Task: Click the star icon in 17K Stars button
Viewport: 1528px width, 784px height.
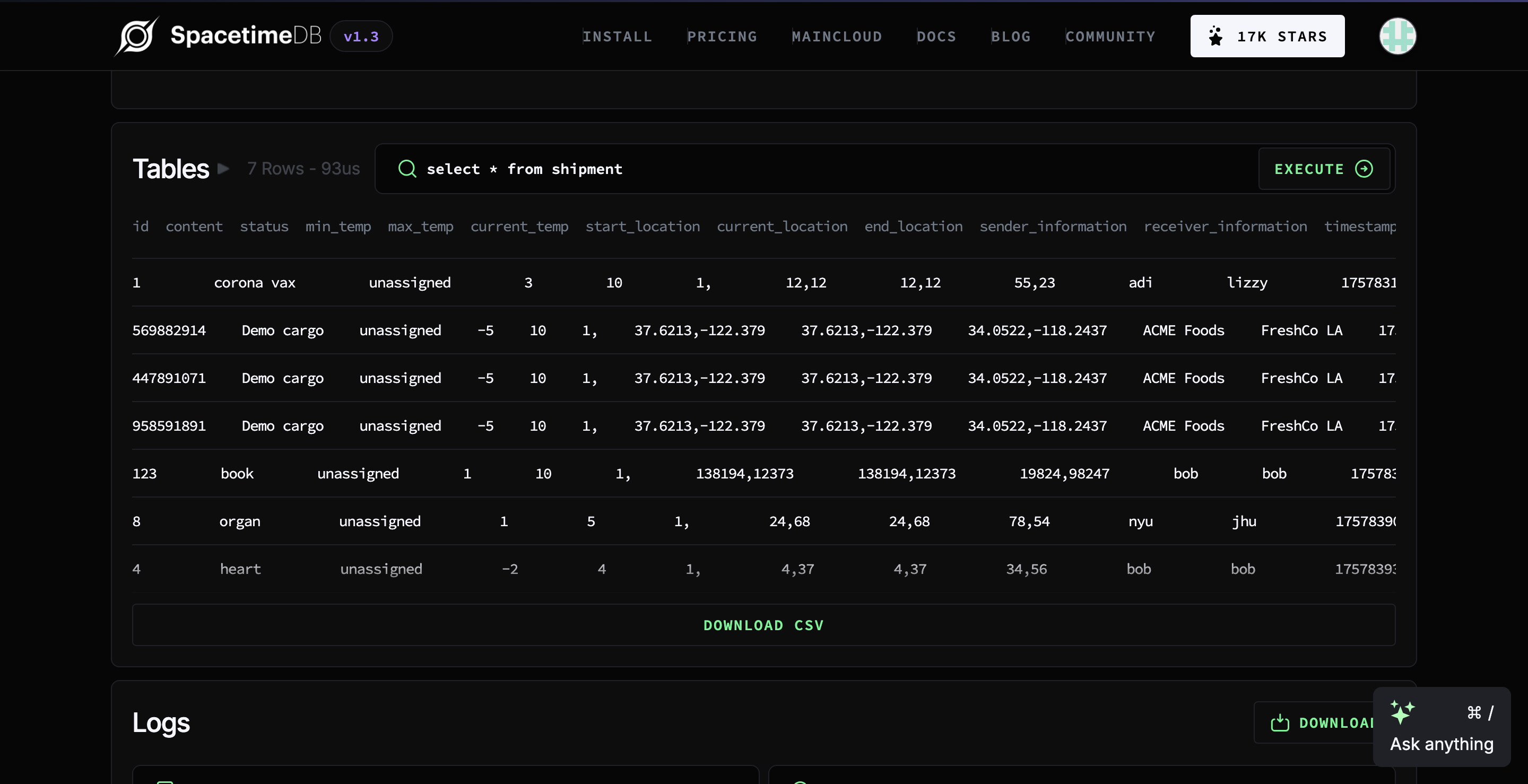Action: point(1216,36)
